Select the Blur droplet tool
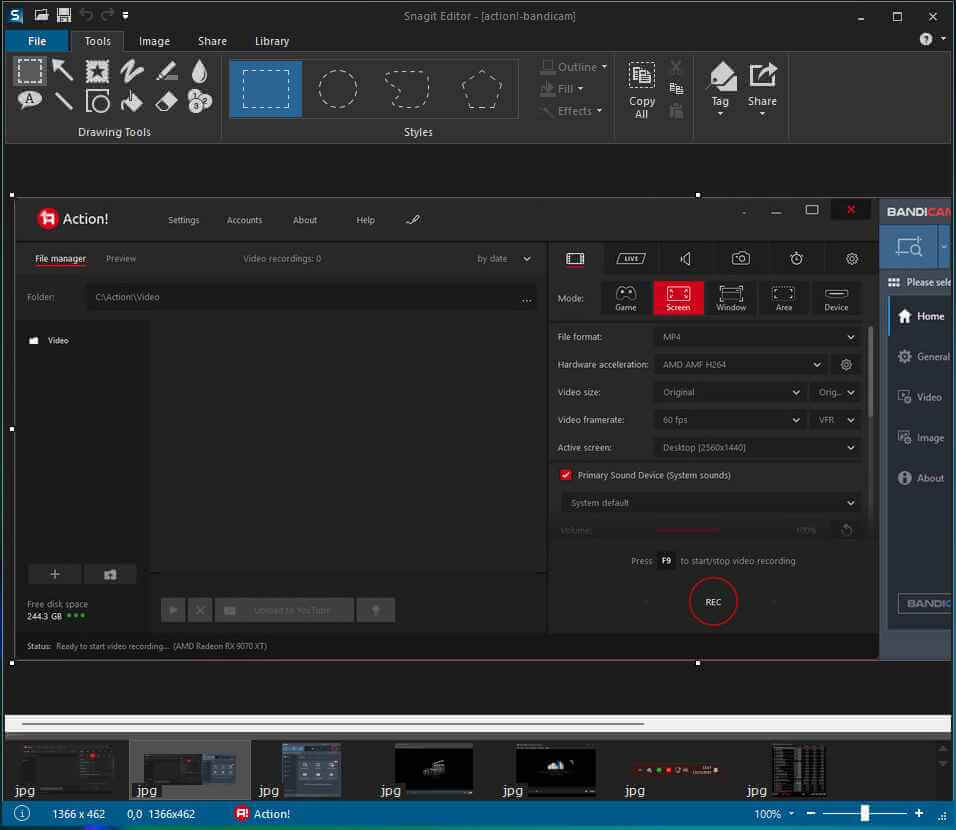The image size is (956, 830). tap(200, 70)
